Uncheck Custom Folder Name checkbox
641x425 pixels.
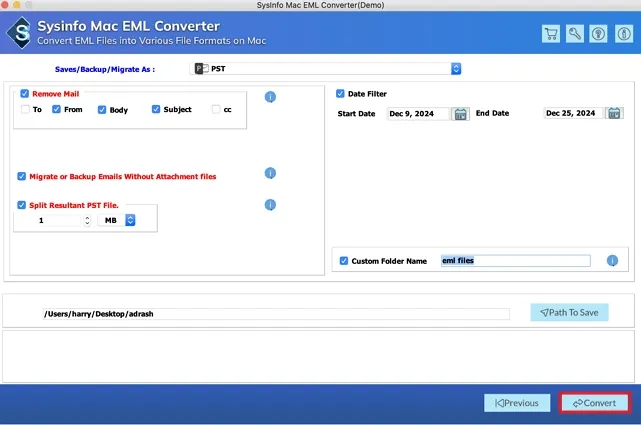pos(344,261)
